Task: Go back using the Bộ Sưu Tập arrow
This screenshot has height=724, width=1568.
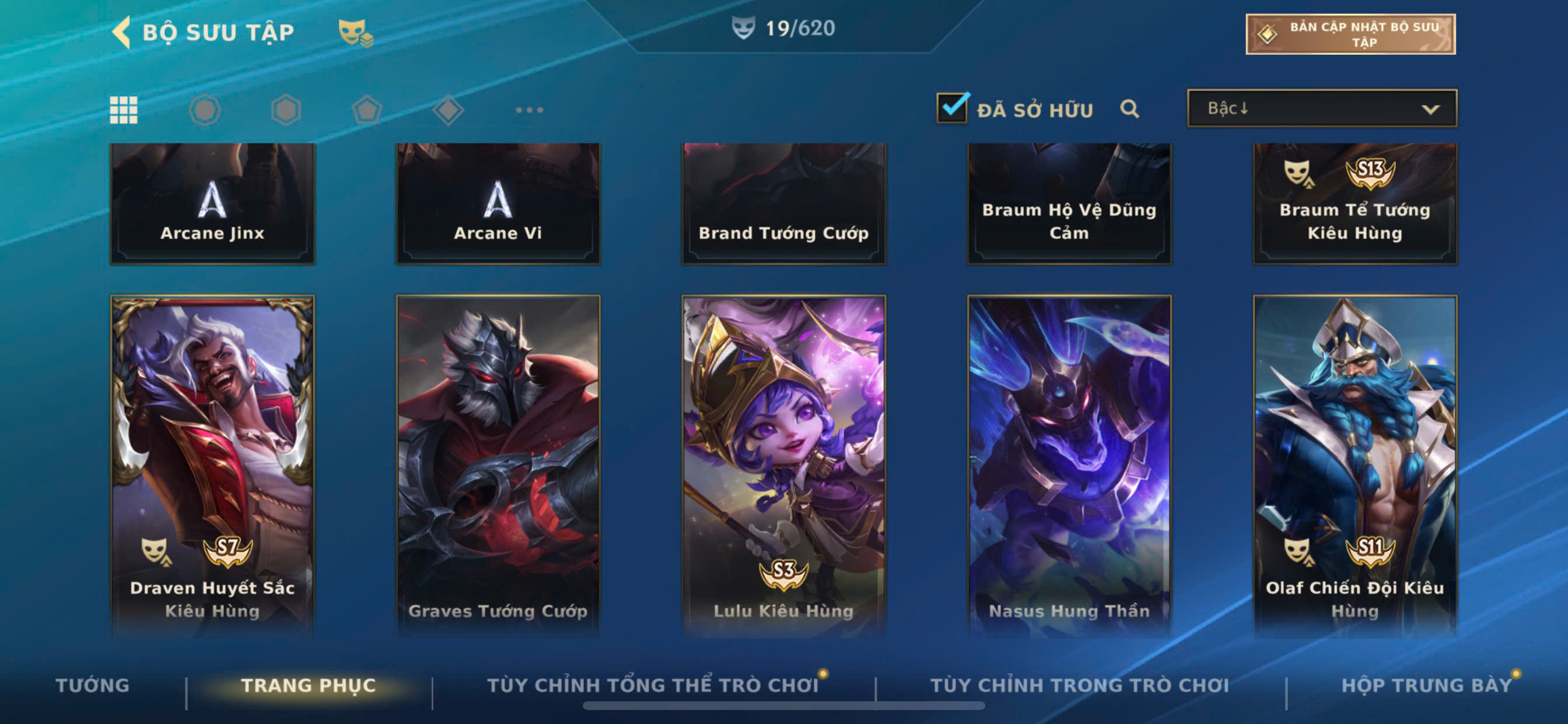Action: point(122,31)
